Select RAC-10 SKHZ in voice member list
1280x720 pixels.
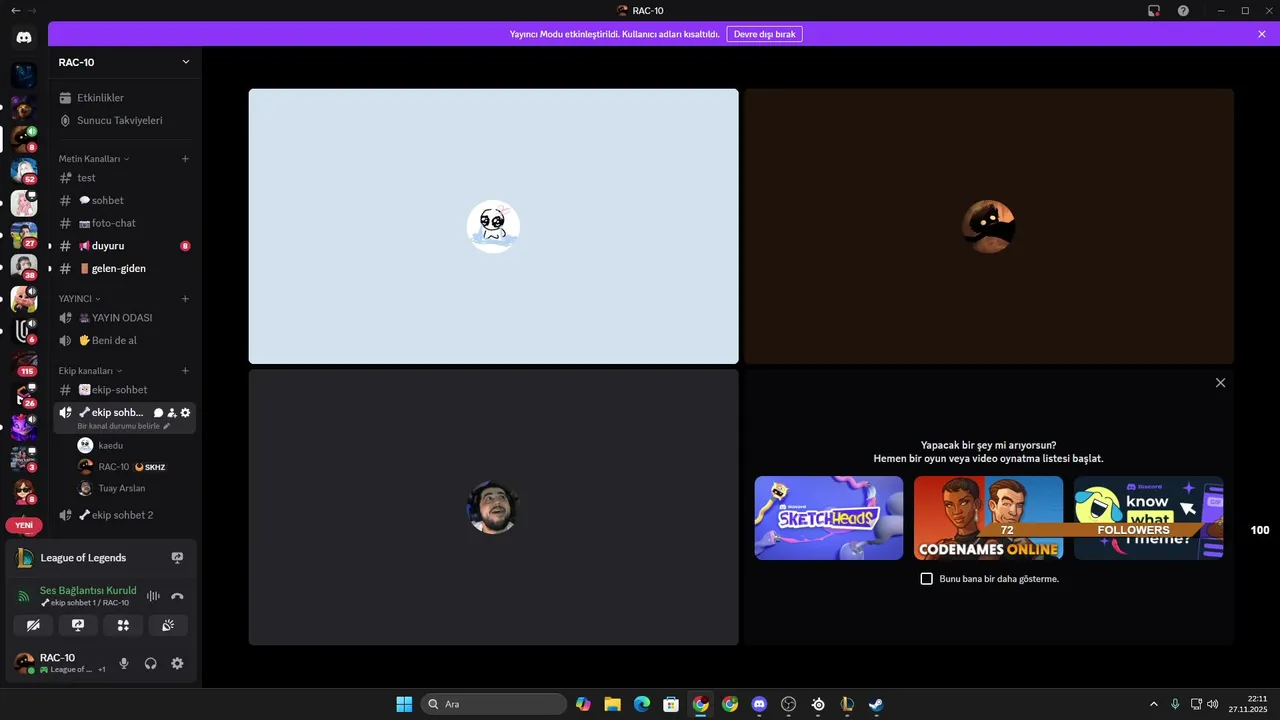134,467
